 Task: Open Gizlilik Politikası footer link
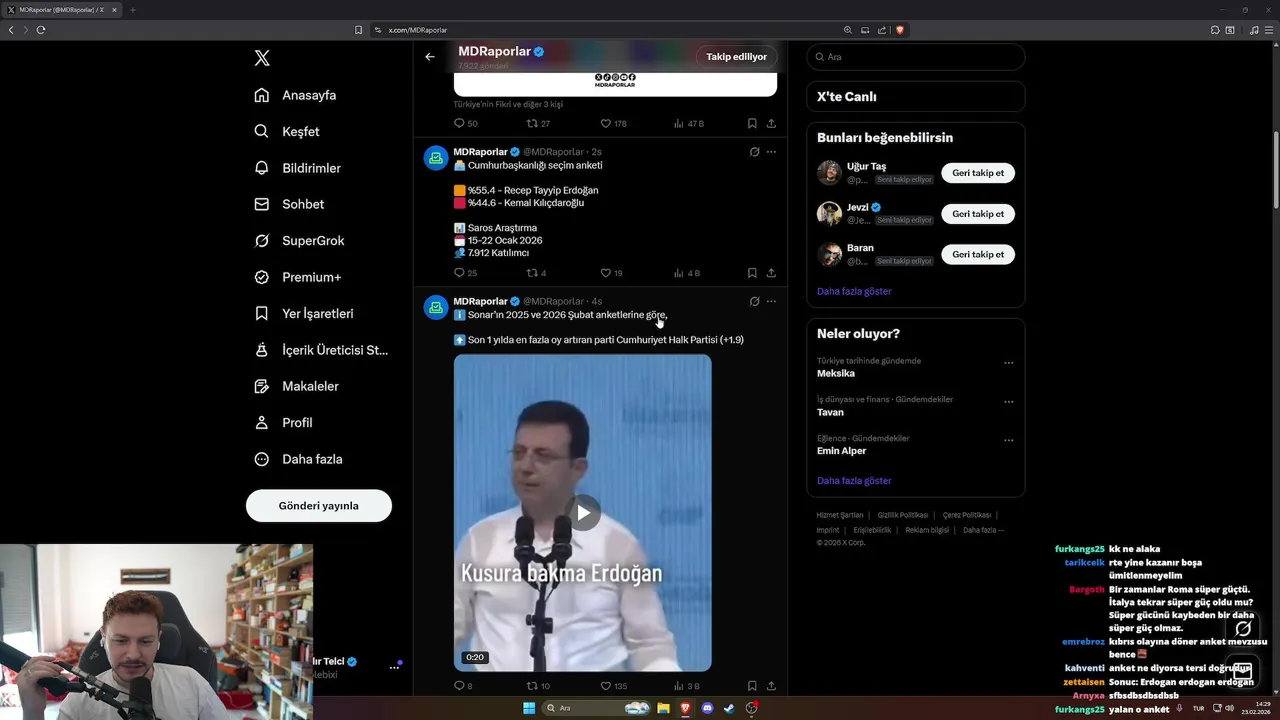pyautogui.click(x=904, y=515)
